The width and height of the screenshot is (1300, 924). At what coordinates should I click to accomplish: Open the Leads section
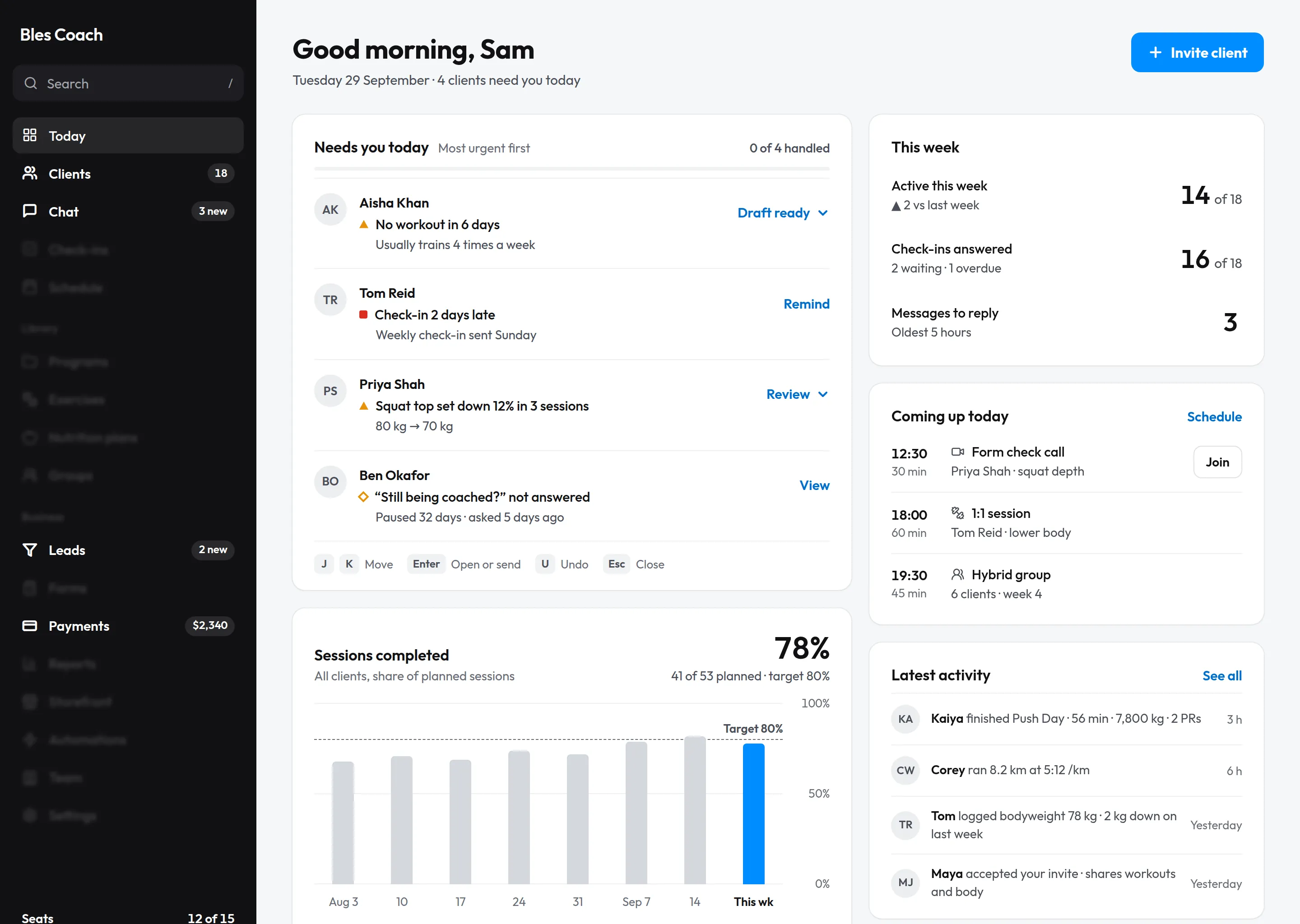point(128,550)
